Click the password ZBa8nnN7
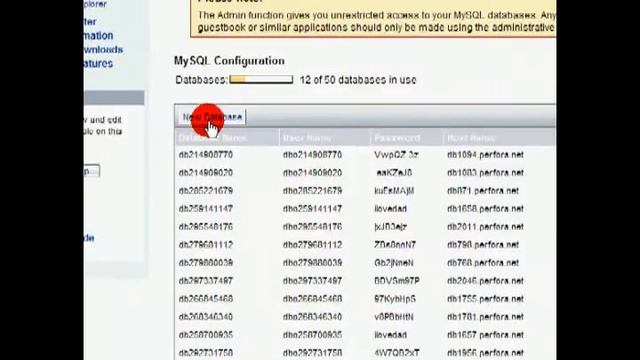640x360 pixels. click(395, 244)
